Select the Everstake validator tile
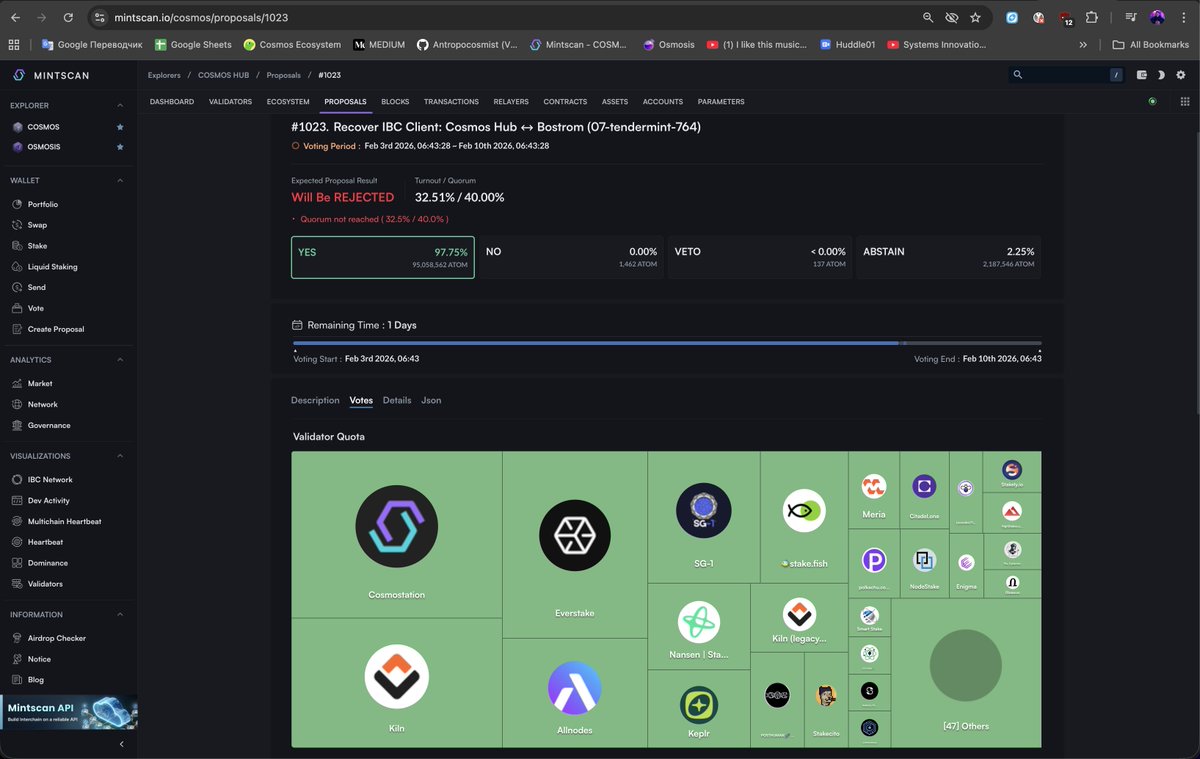1200x759 pixels. pyautogui.click(x=575, y=545)
